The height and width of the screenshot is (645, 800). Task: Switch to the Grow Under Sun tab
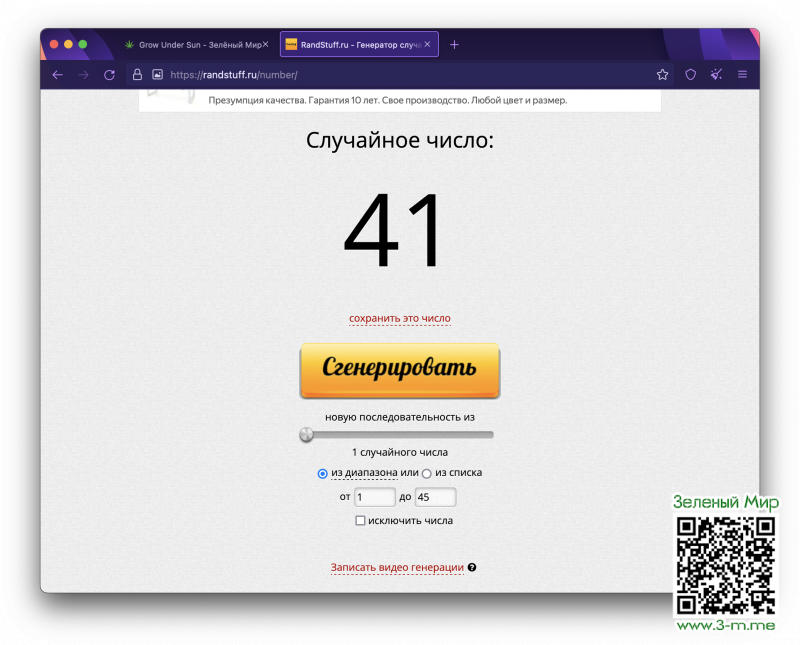click(x=195, y=45)
